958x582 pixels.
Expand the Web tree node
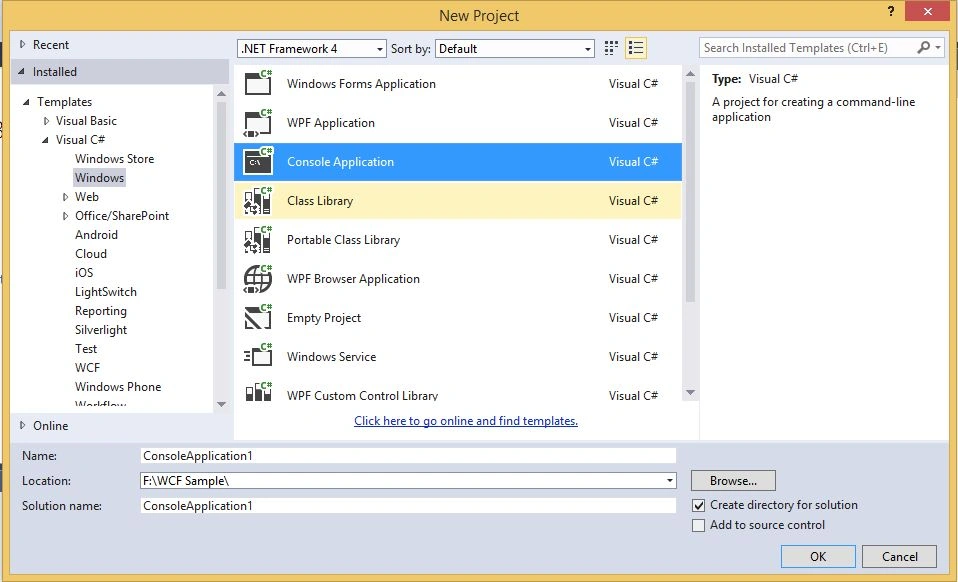[x=65, y=197]
